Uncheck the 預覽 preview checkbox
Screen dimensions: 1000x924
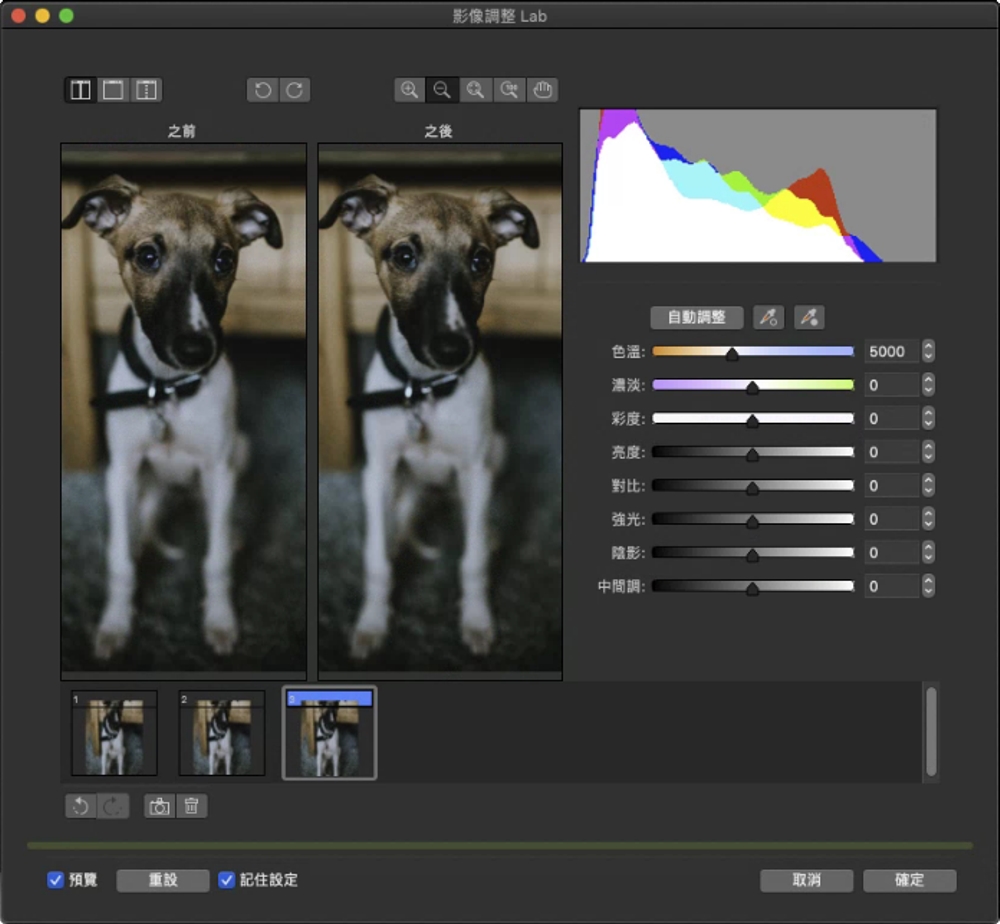[56, 880]
